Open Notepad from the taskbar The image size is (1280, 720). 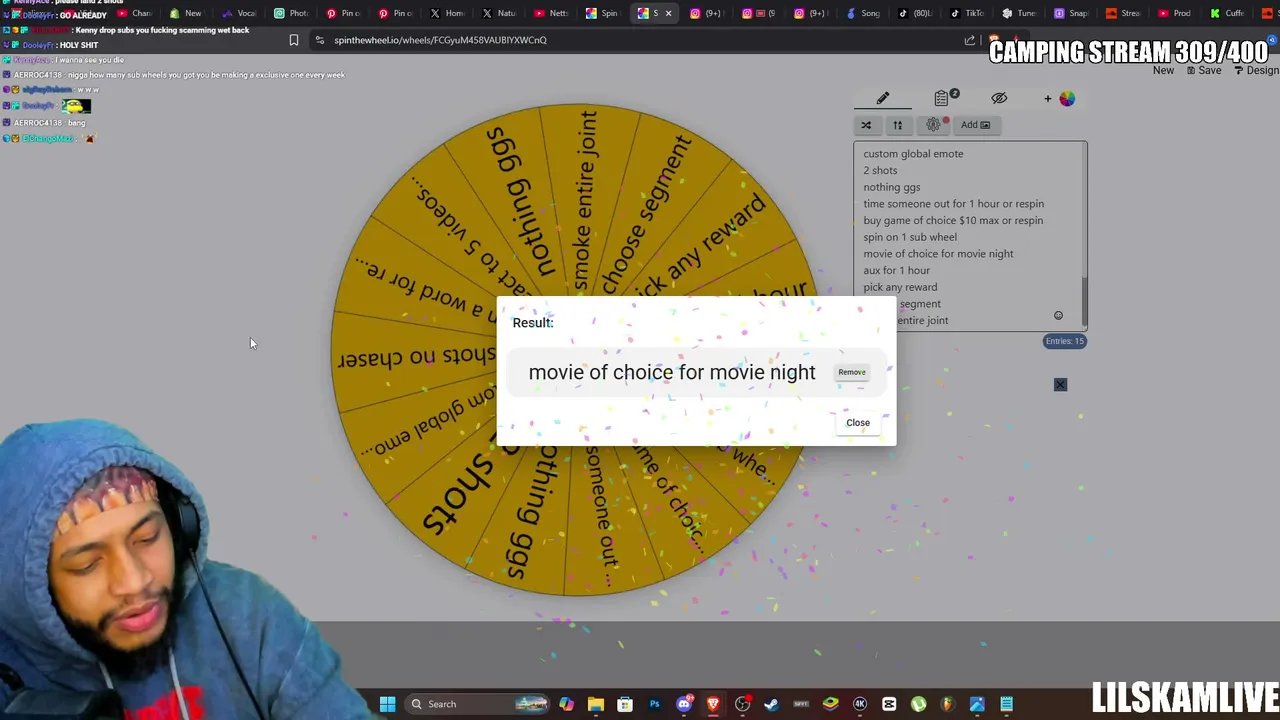1006,704
